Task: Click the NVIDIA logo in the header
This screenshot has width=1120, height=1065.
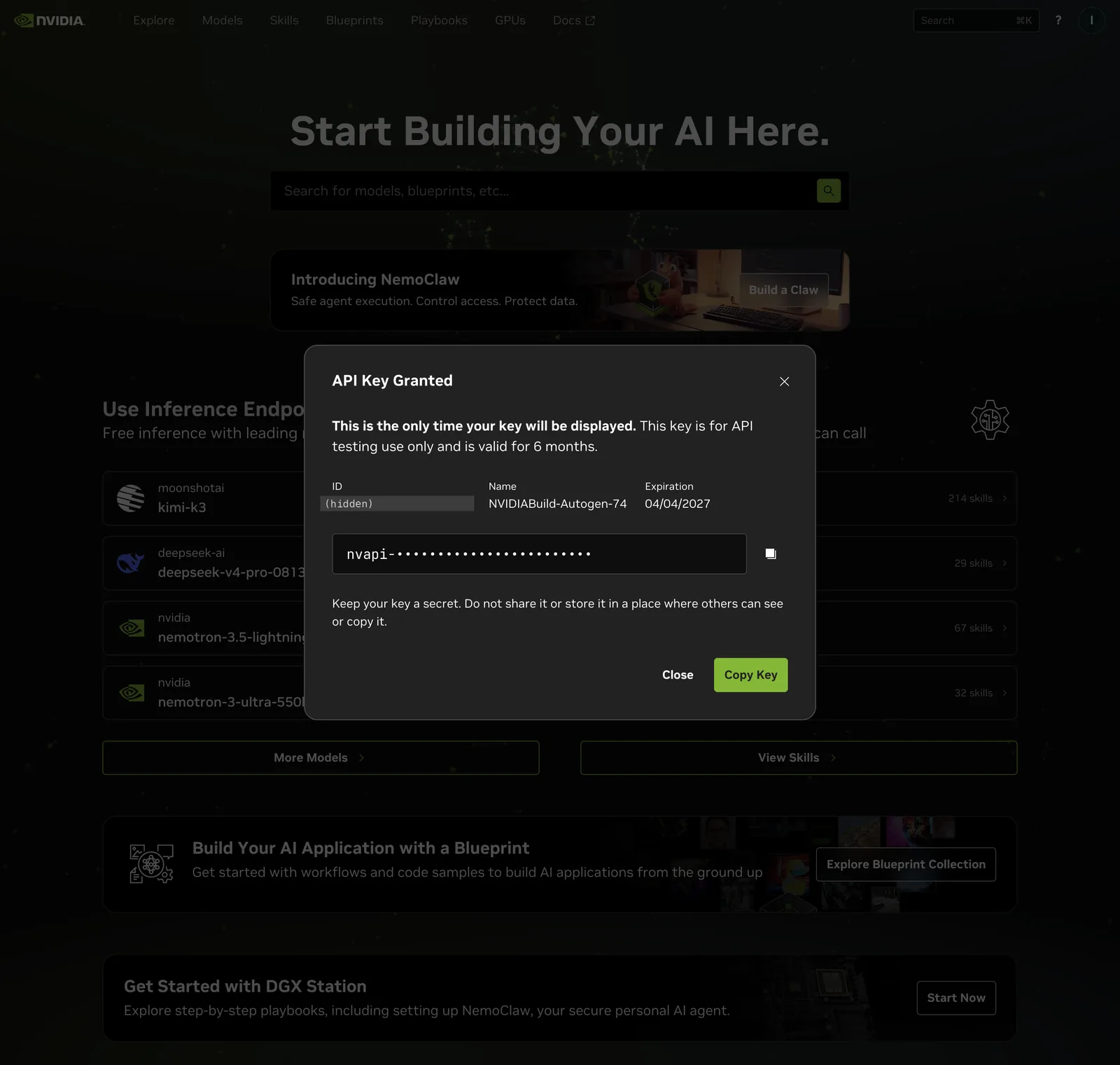Action: 50,20
